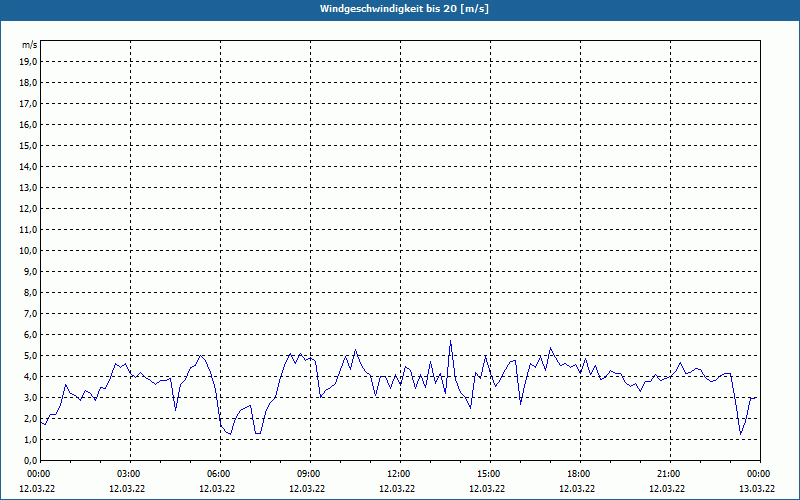
Task: Click the 5,0 y-axis label
Action: [x=31, y=356]
